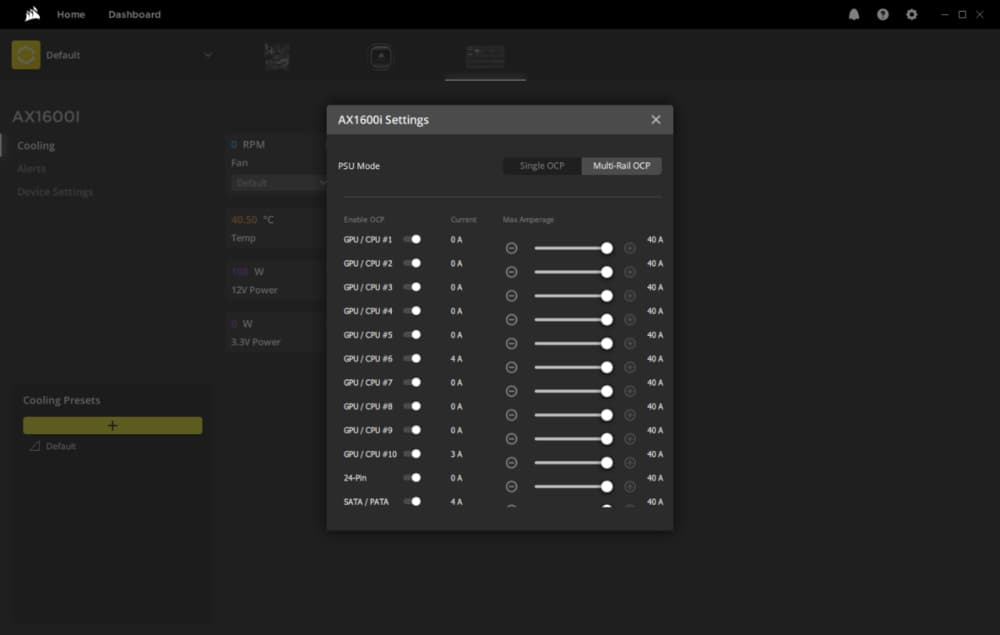Select the cooler device thumbnail
1000x635 pixels.
pos(381,57)
